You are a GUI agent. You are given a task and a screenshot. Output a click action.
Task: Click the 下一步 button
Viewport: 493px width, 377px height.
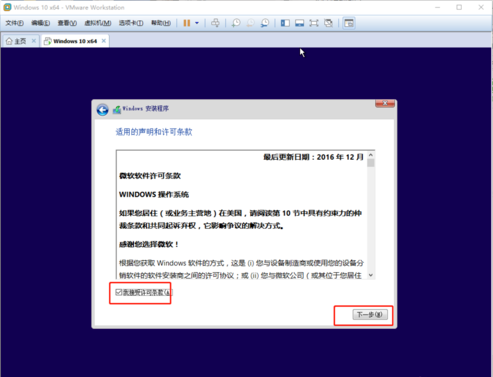click(370, 314)
